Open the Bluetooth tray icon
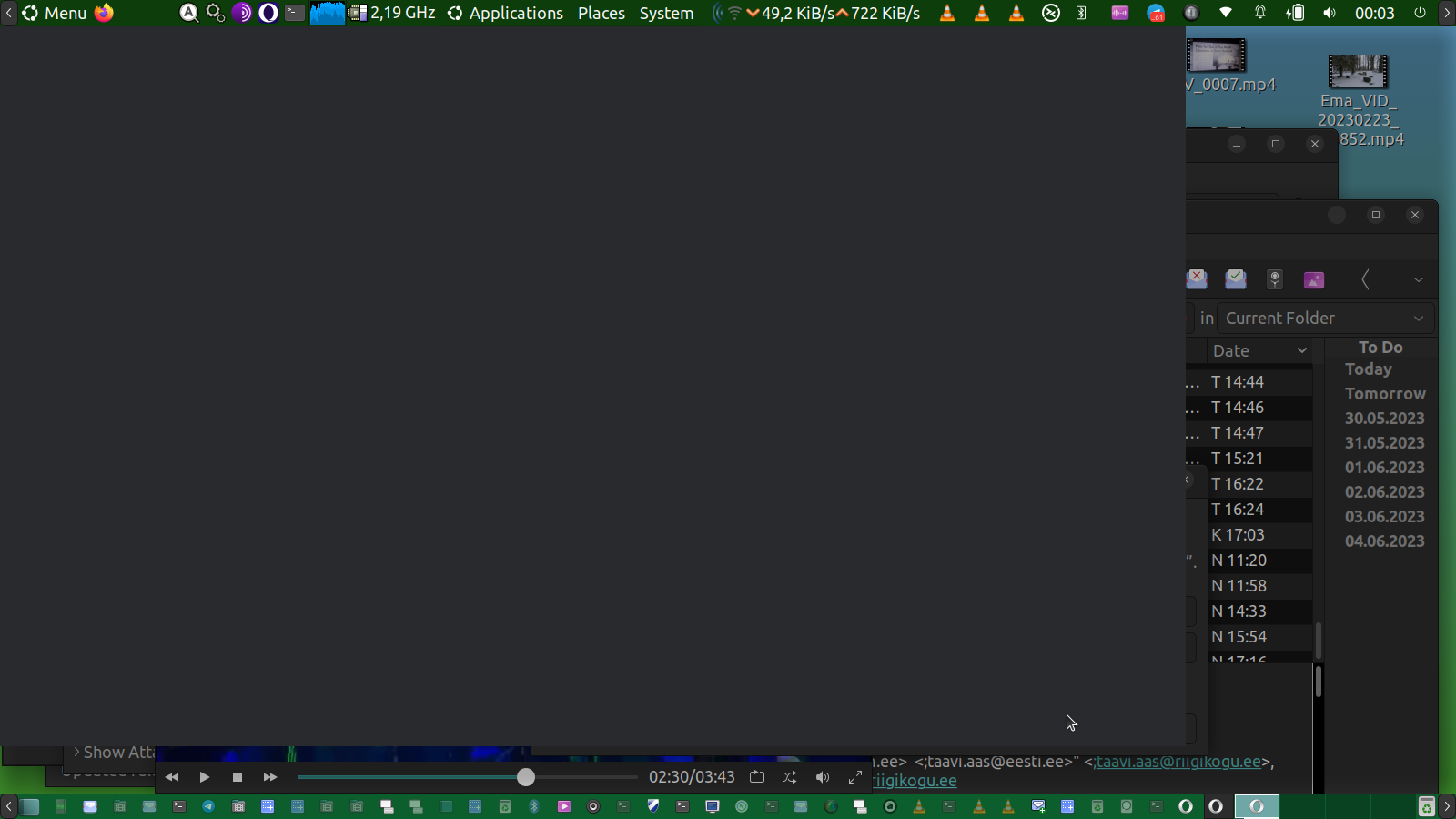This screenshot has width=1456, height=819. point(1081,13)
